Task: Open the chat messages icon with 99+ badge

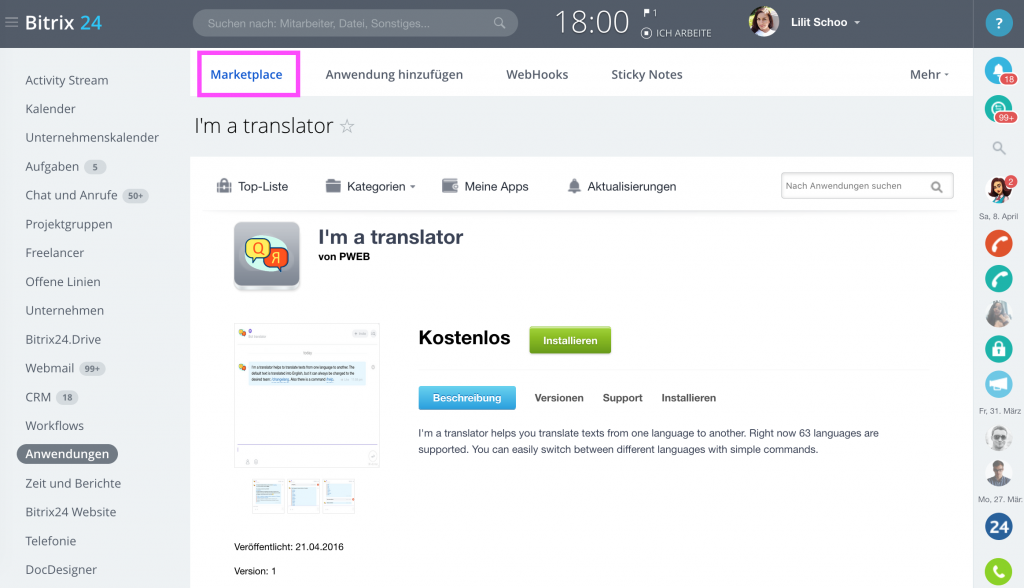Action: pos(999,108)
